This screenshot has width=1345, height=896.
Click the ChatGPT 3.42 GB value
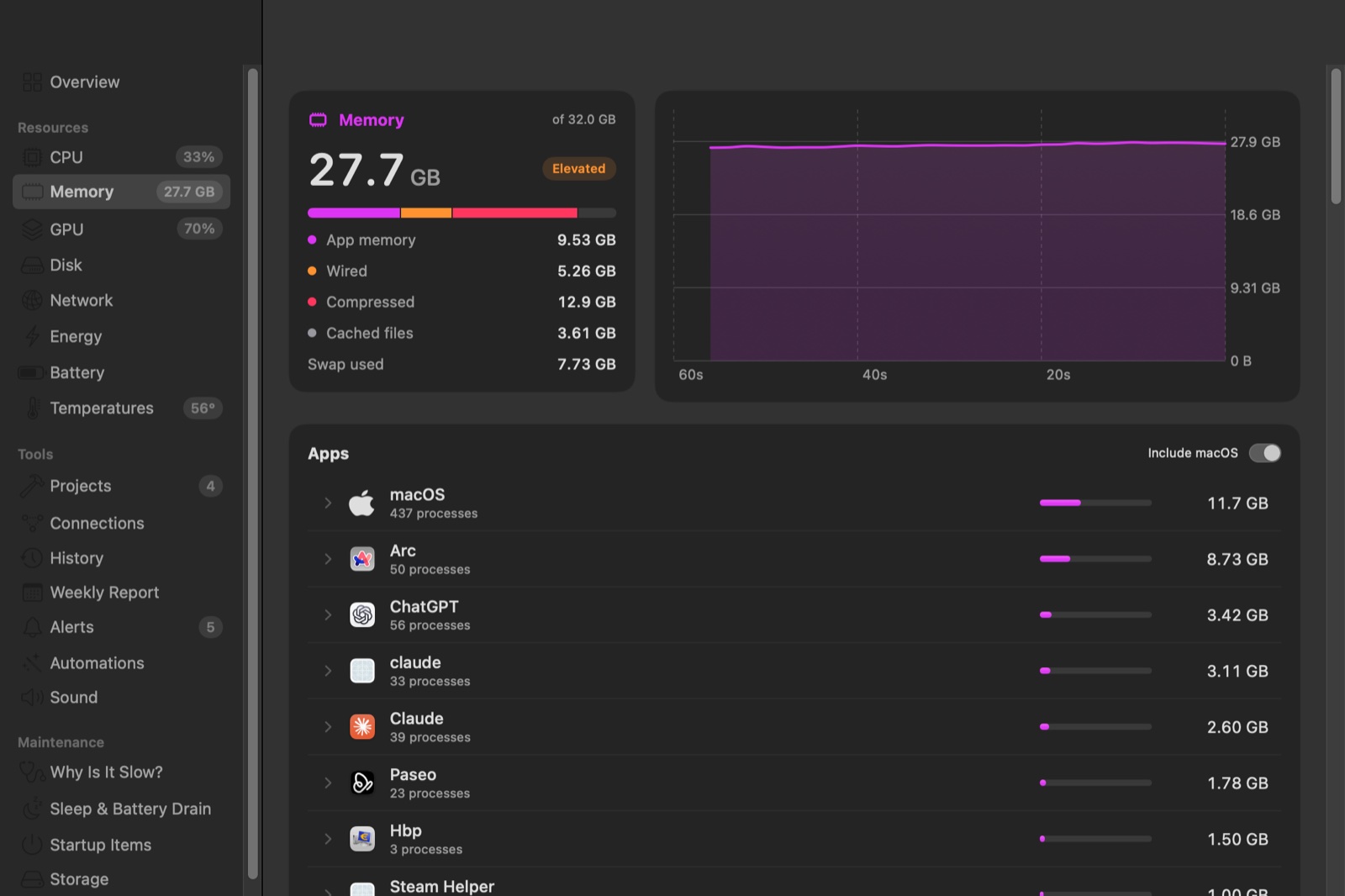point(1237,615)
